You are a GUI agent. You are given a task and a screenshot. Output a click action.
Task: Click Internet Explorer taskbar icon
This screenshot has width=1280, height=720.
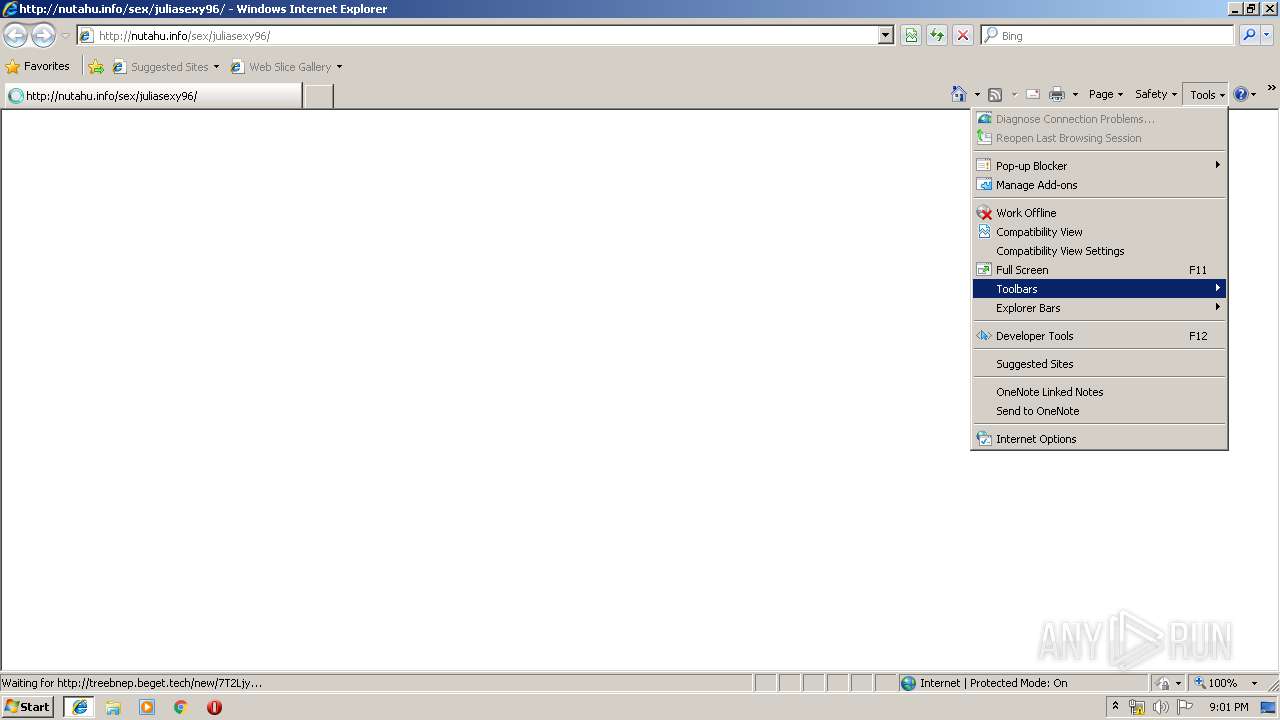(80, 707)
